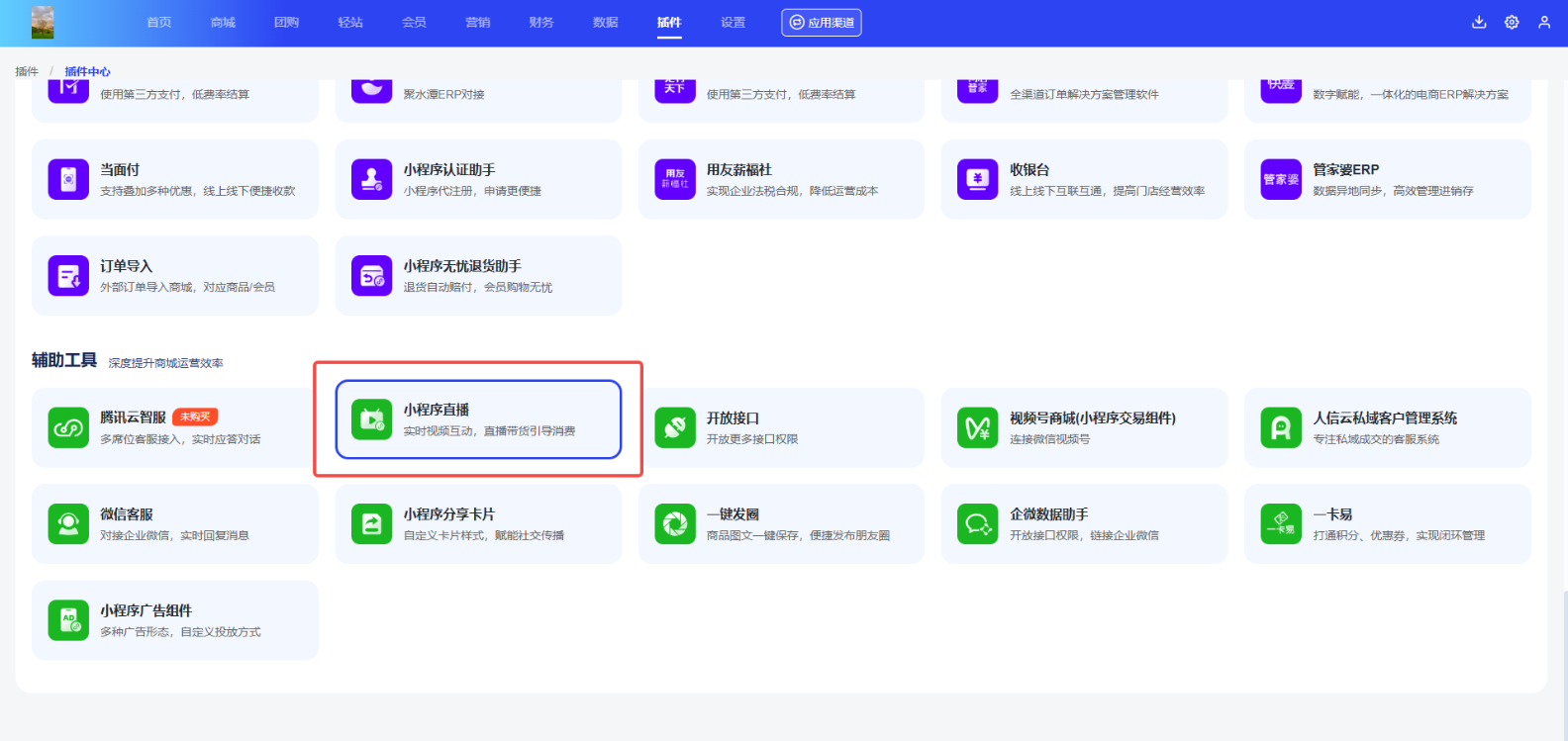Image resolution: width=1568 pixels, height=741 pixels.
Task: Open the 小程序广告组件 icon
Action: click(68, 620)
